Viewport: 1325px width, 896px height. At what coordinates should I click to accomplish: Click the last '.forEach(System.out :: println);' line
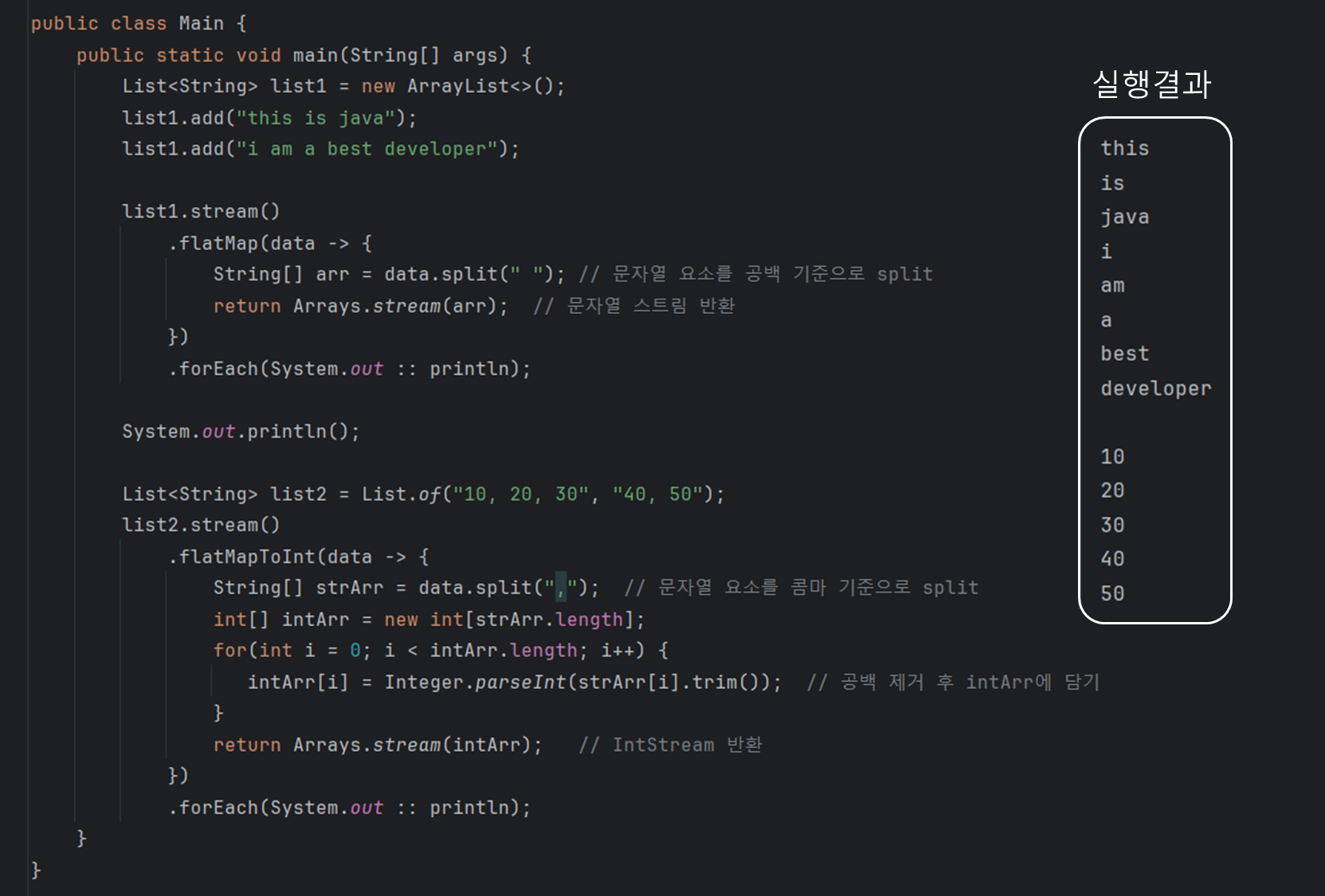coord(349,808)
